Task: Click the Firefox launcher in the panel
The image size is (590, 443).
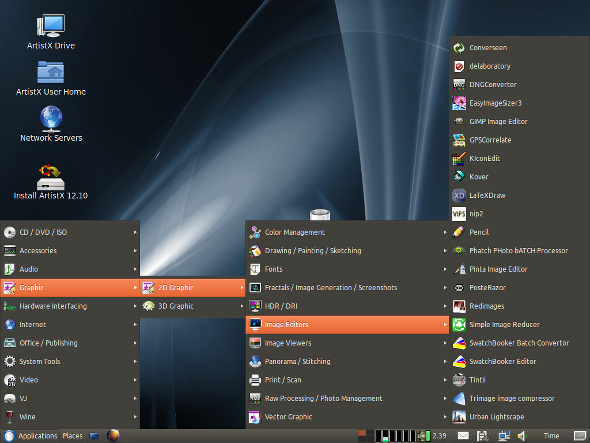Action: tap(113, 435)
